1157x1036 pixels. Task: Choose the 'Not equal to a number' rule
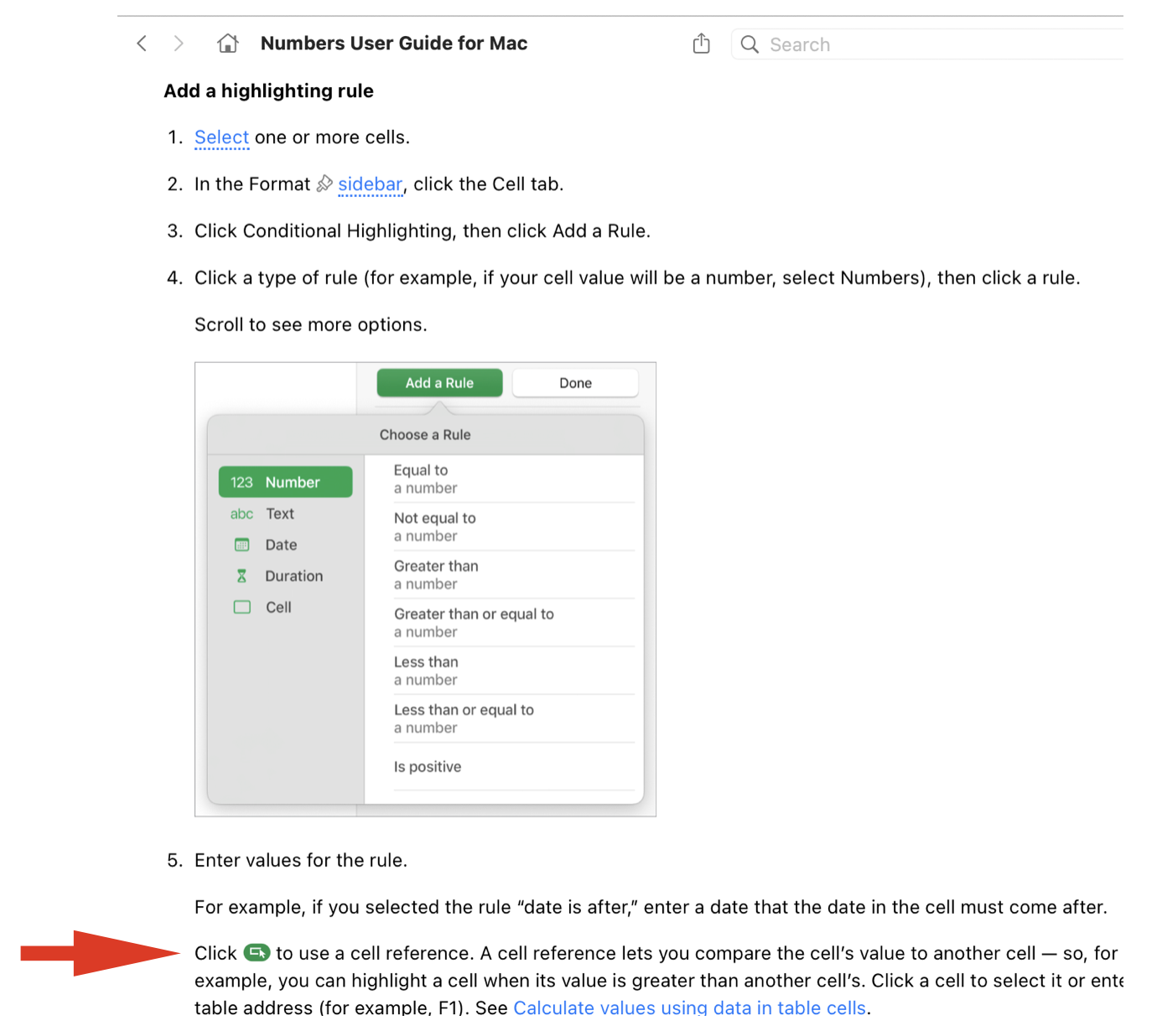[505, 526]
